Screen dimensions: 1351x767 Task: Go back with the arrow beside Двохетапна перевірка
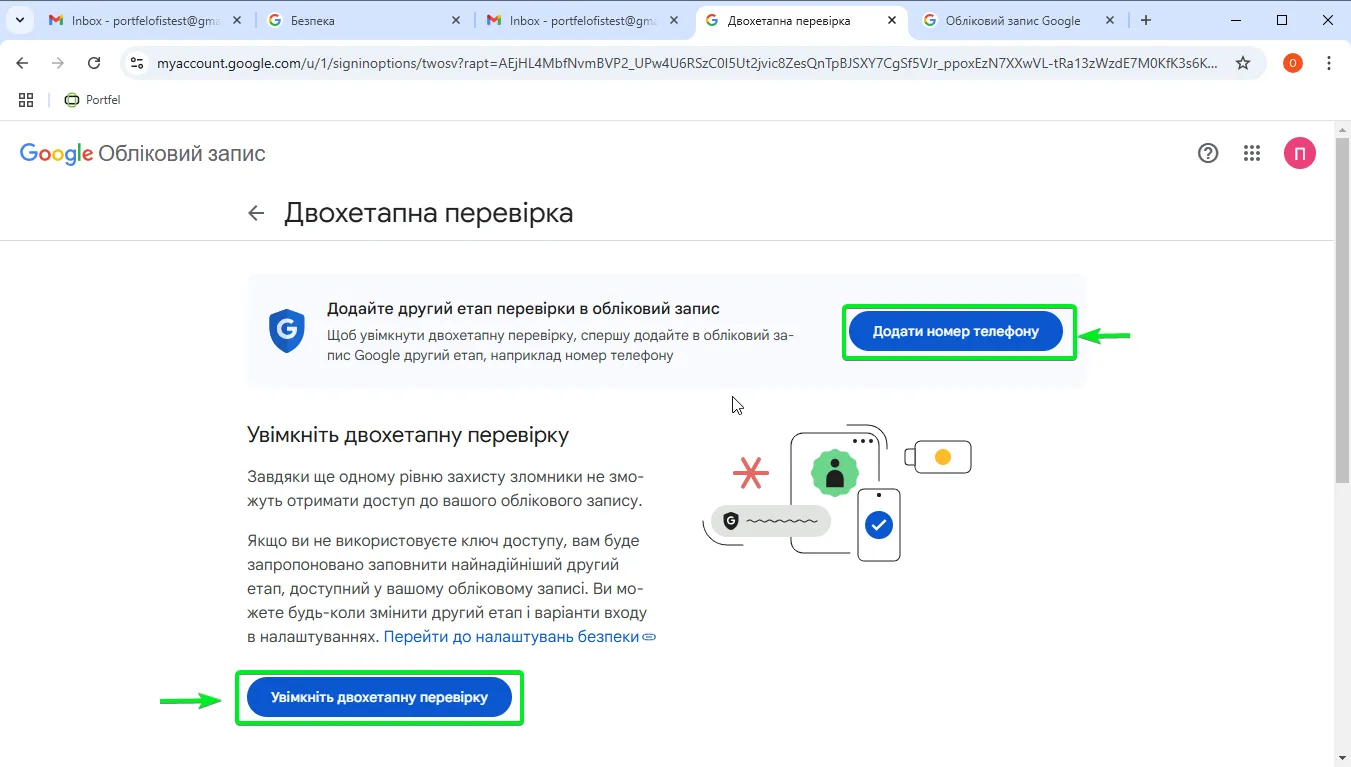[257, 213]
